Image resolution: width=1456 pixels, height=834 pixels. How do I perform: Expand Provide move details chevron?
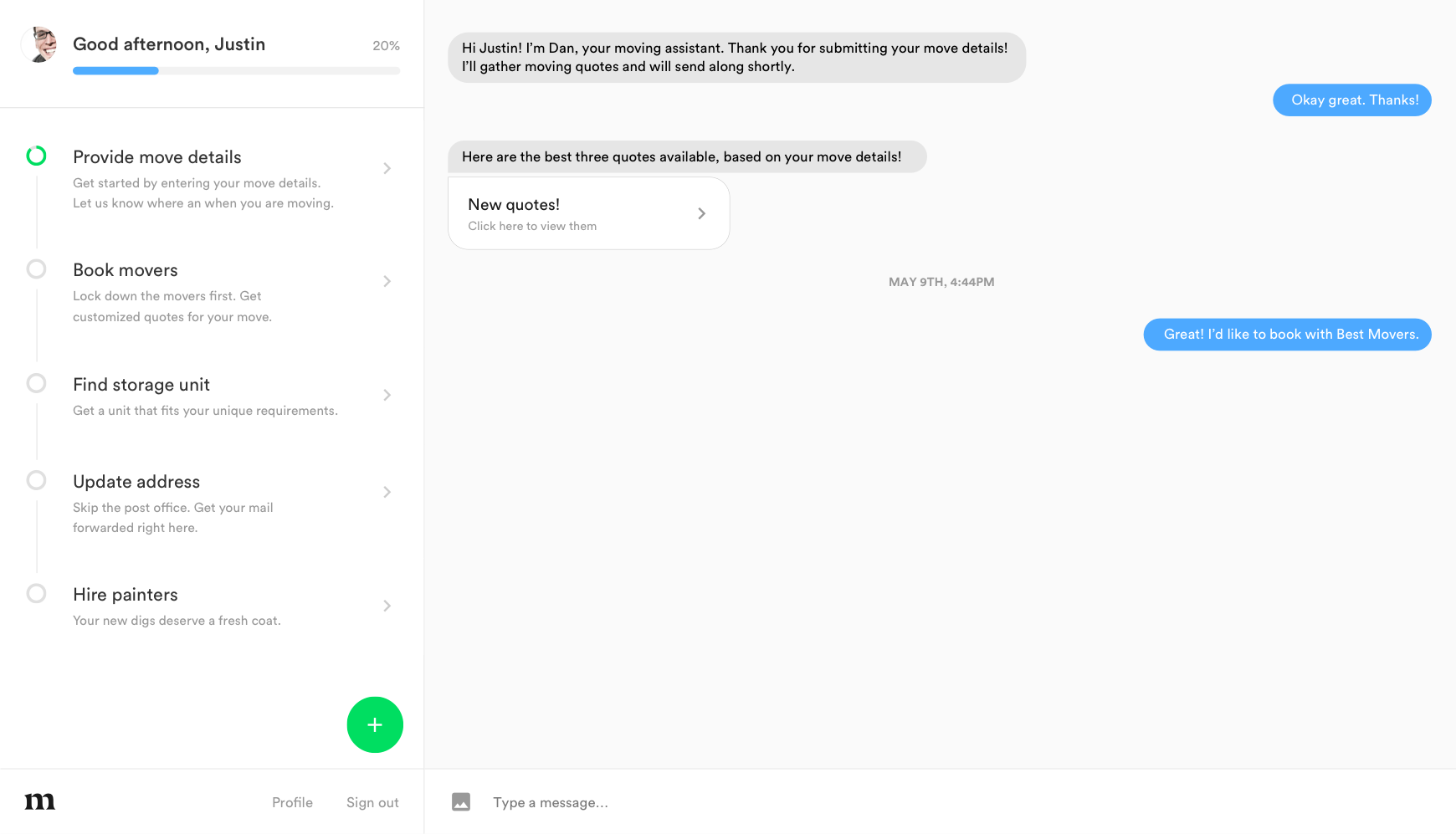387,168
